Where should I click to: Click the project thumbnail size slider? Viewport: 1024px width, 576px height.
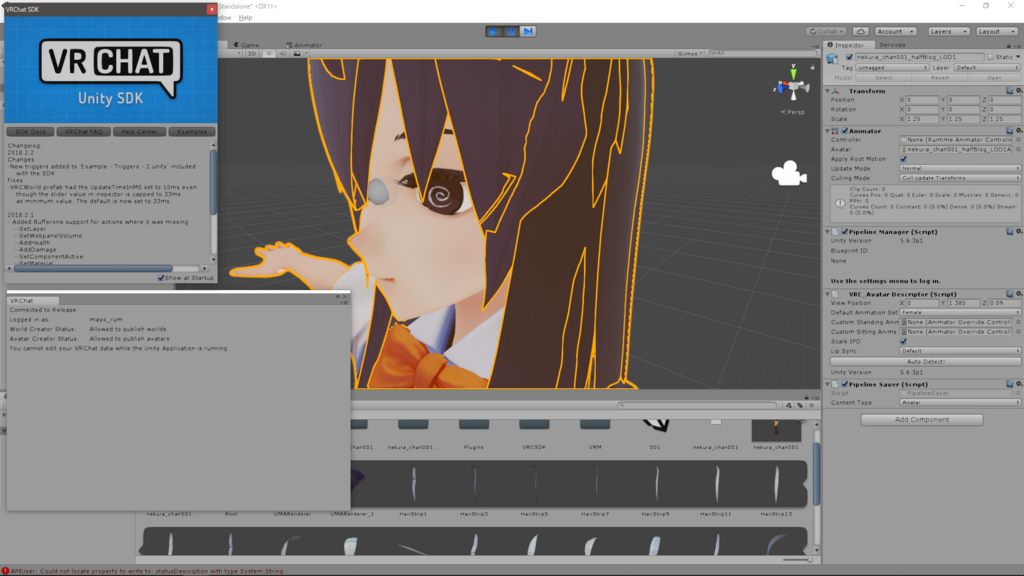[797, 560]
